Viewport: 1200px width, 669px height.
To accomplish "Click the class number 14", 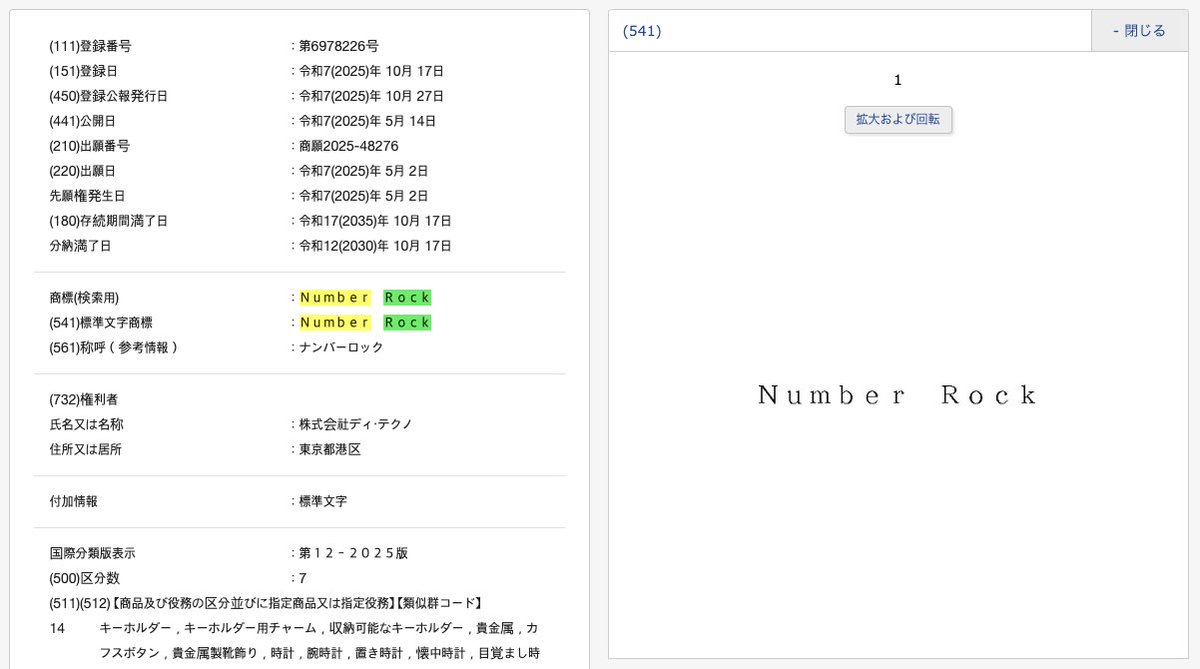I will 57,628.
